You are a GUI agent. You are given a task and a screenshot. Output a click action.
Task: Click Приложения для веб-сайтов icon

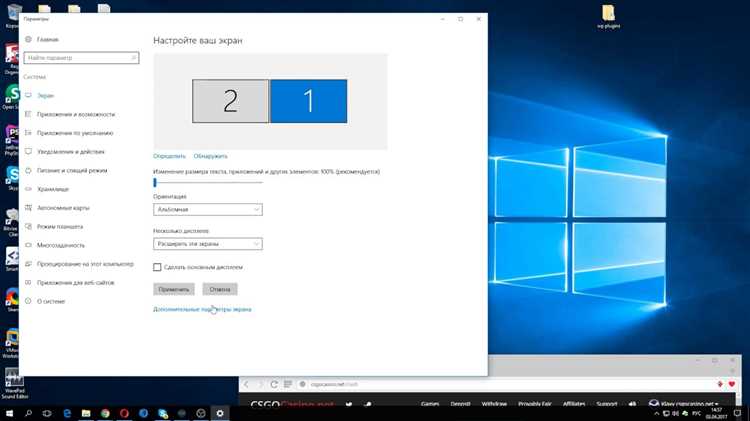(28, 282)
